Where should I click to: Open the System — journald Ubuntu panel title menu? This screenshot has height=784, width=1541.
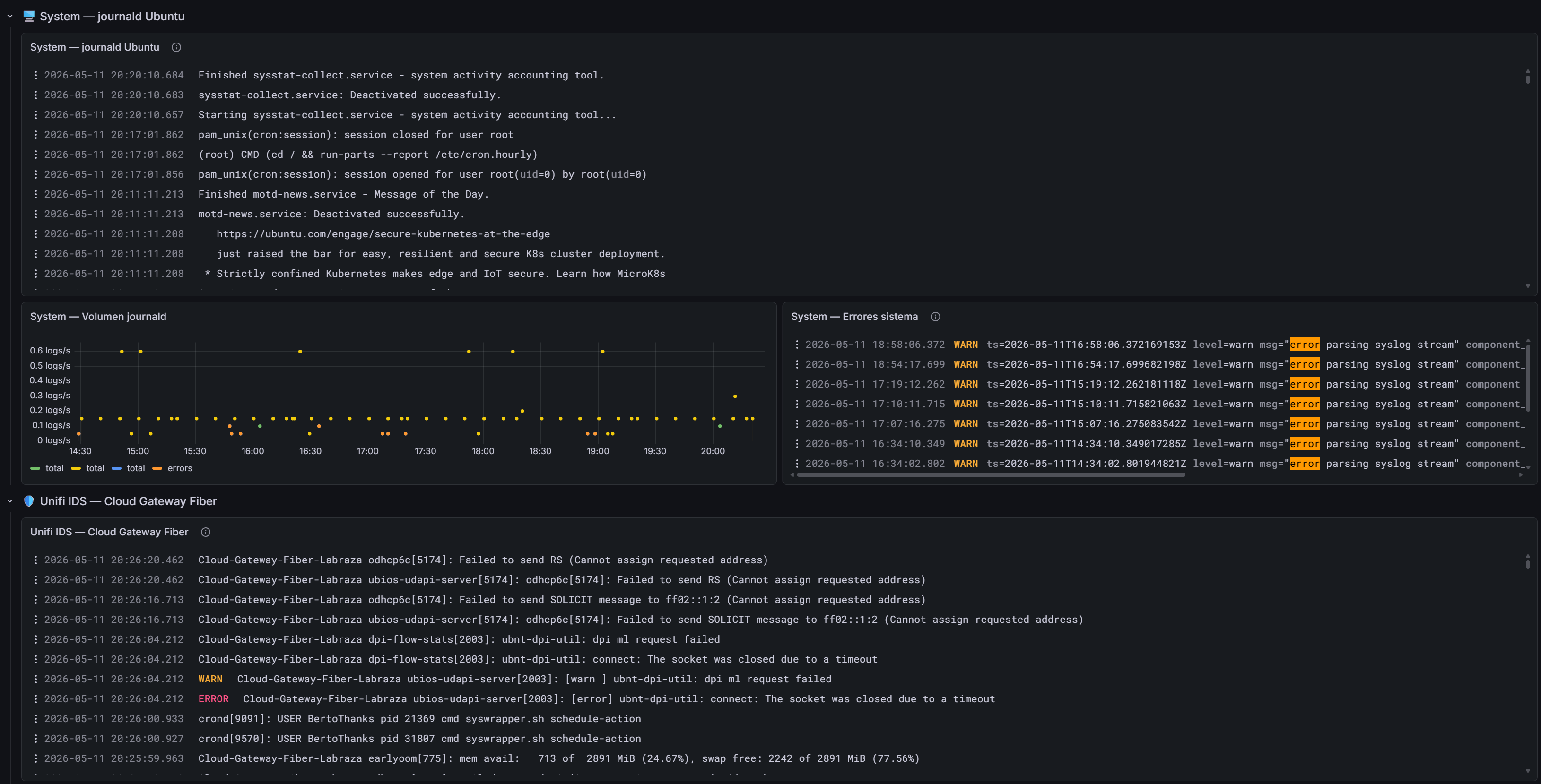[x=95, y=47]
